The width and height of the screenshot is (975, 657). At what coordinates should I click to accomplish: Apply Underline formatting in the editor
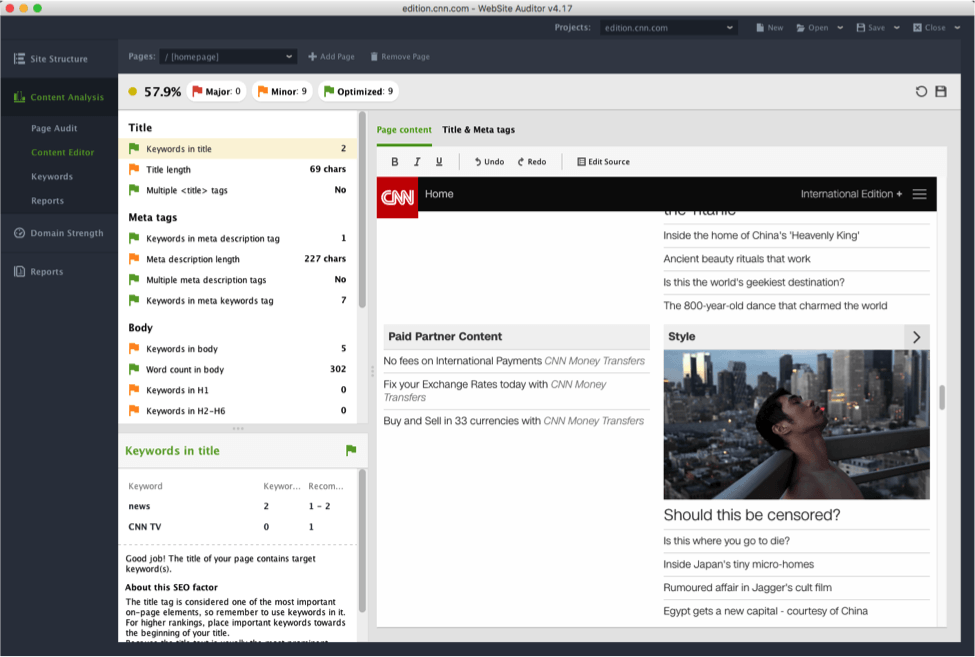(x=439, y=162)
